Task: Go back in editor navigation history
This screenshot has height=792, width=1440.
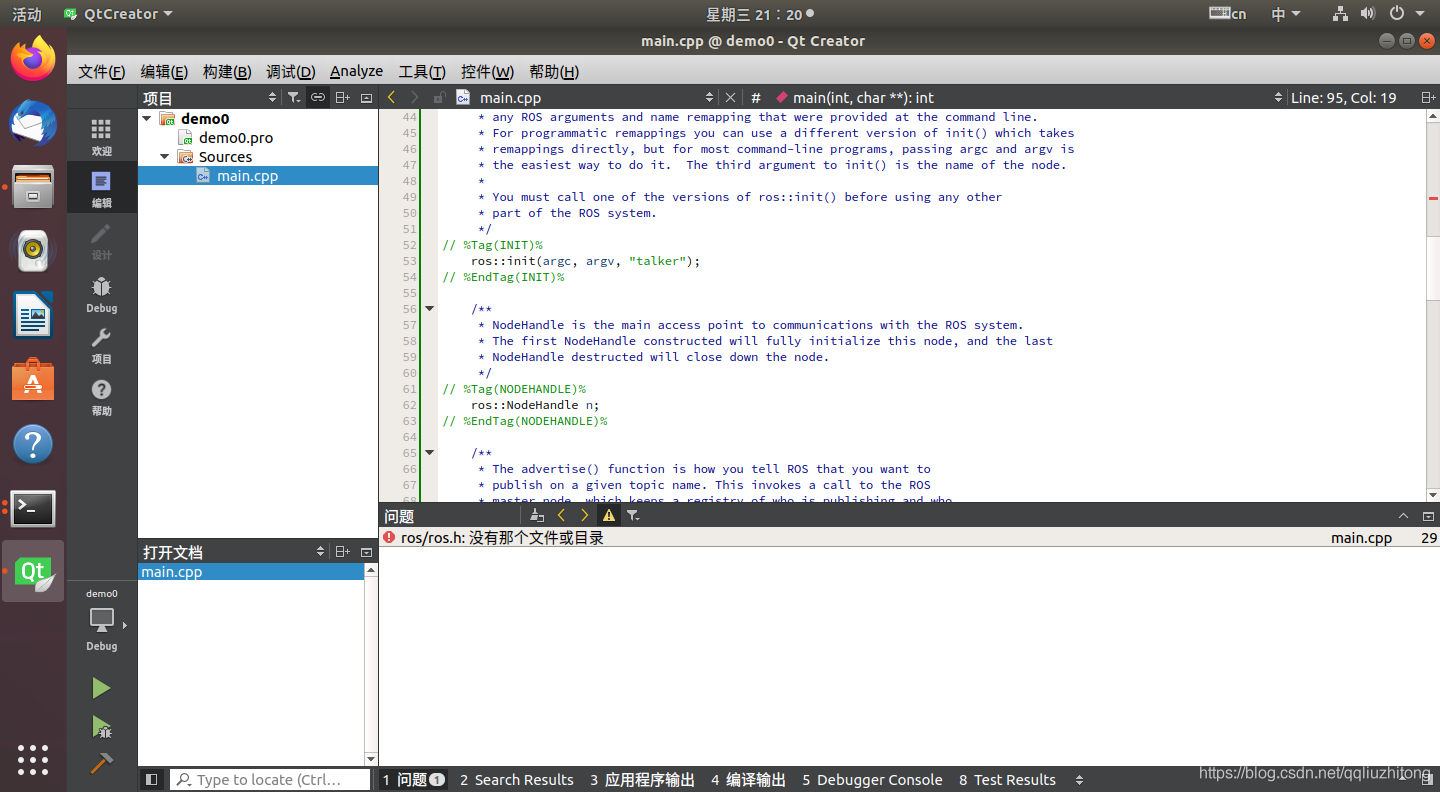Action: click(x=391, y=97)
